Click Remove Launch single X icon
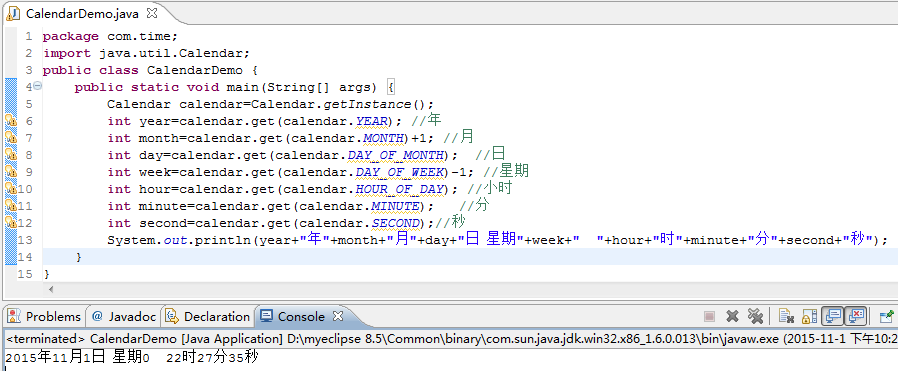Viewport: 898px width, 371px height. point(732,316)
